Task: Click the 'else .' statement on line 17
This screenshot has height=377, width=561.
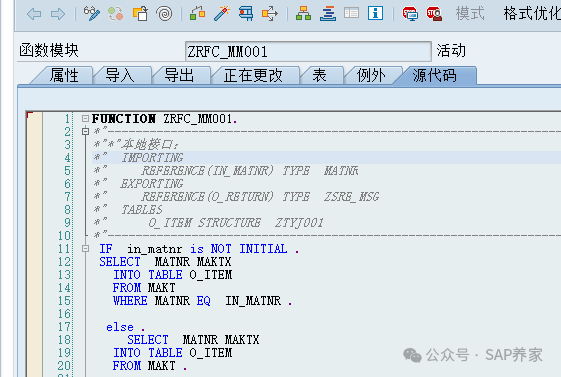Action: click(126, 327)
